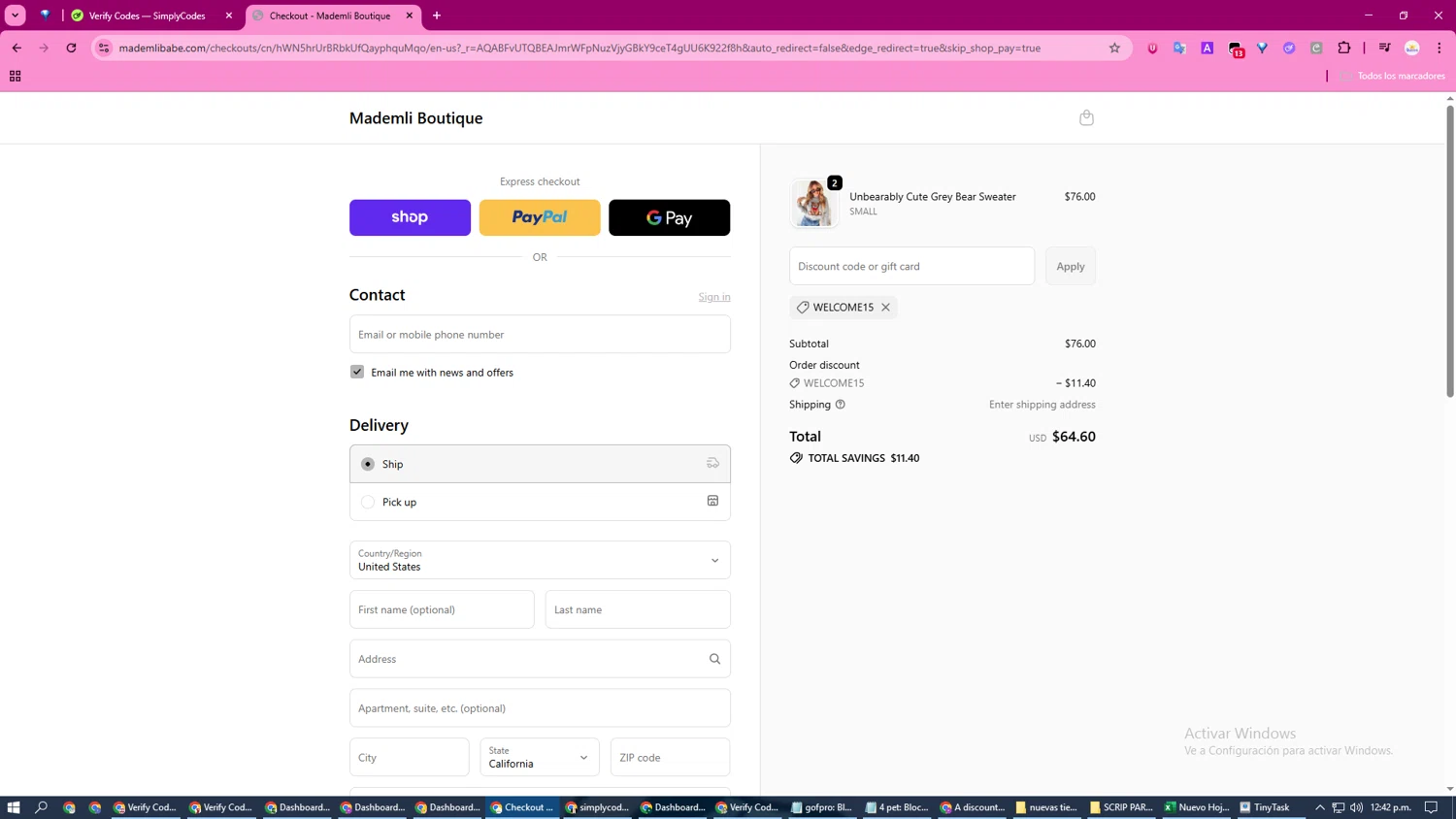The image size is (1456, 819).
Task: Click the TOTAL SAVINGS $11.40 text
Action: point(863,458)
